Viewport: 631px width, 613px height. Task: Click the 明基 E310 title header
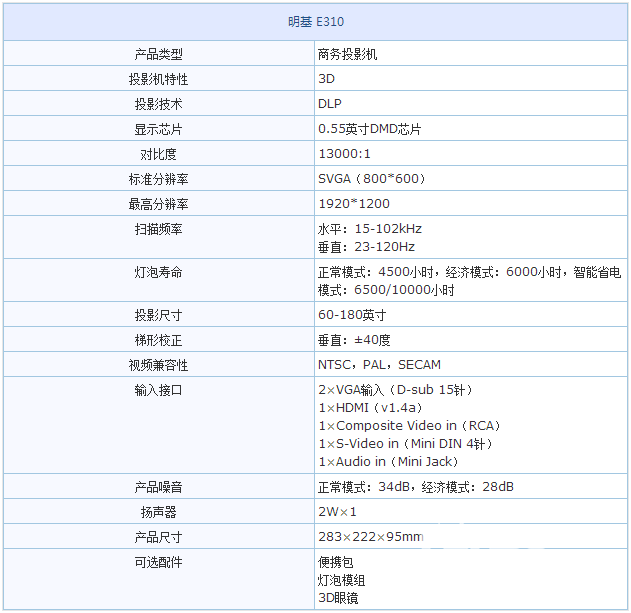pos(316,22)
